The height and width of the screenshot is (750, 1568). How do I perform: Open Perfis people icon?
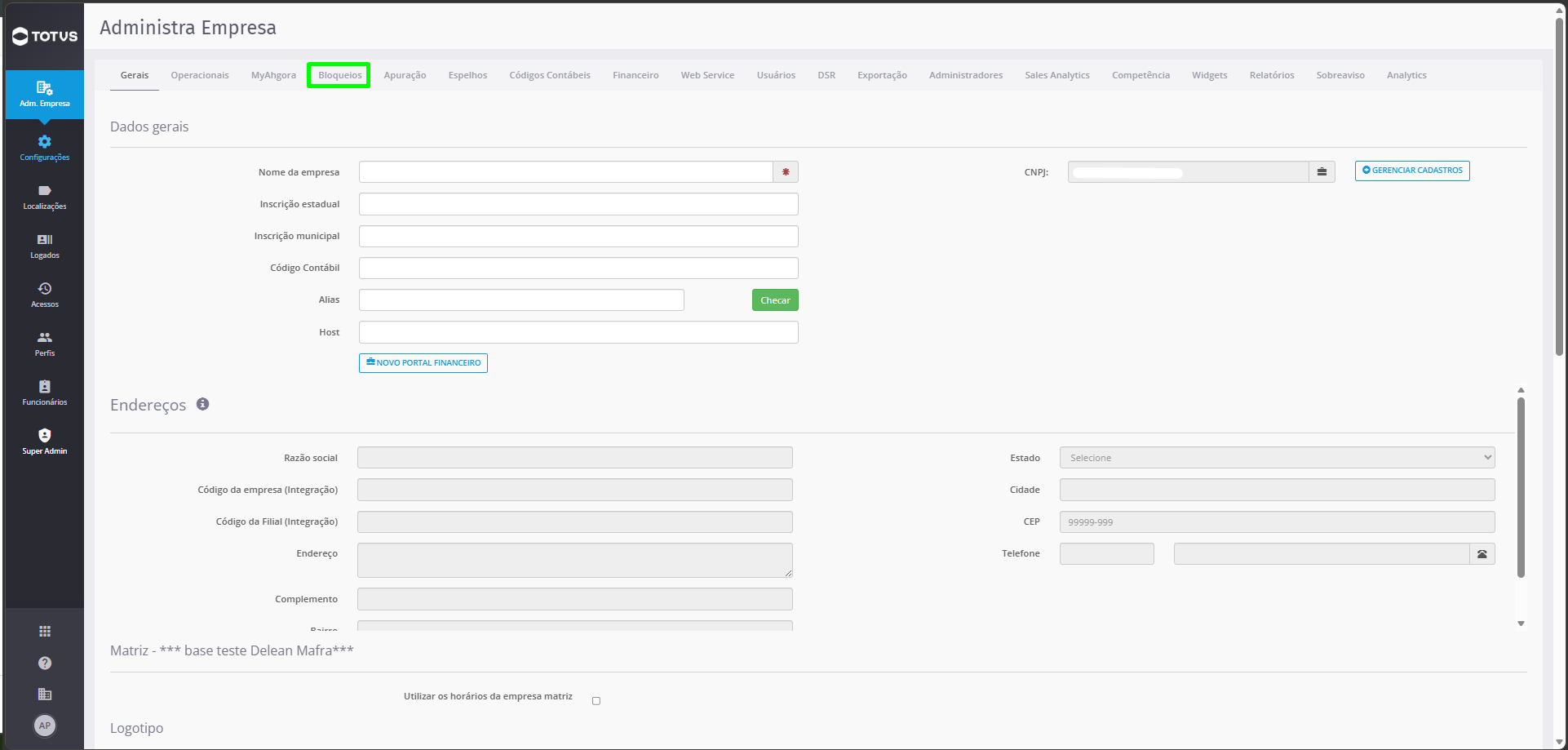[x=45, y=337]
